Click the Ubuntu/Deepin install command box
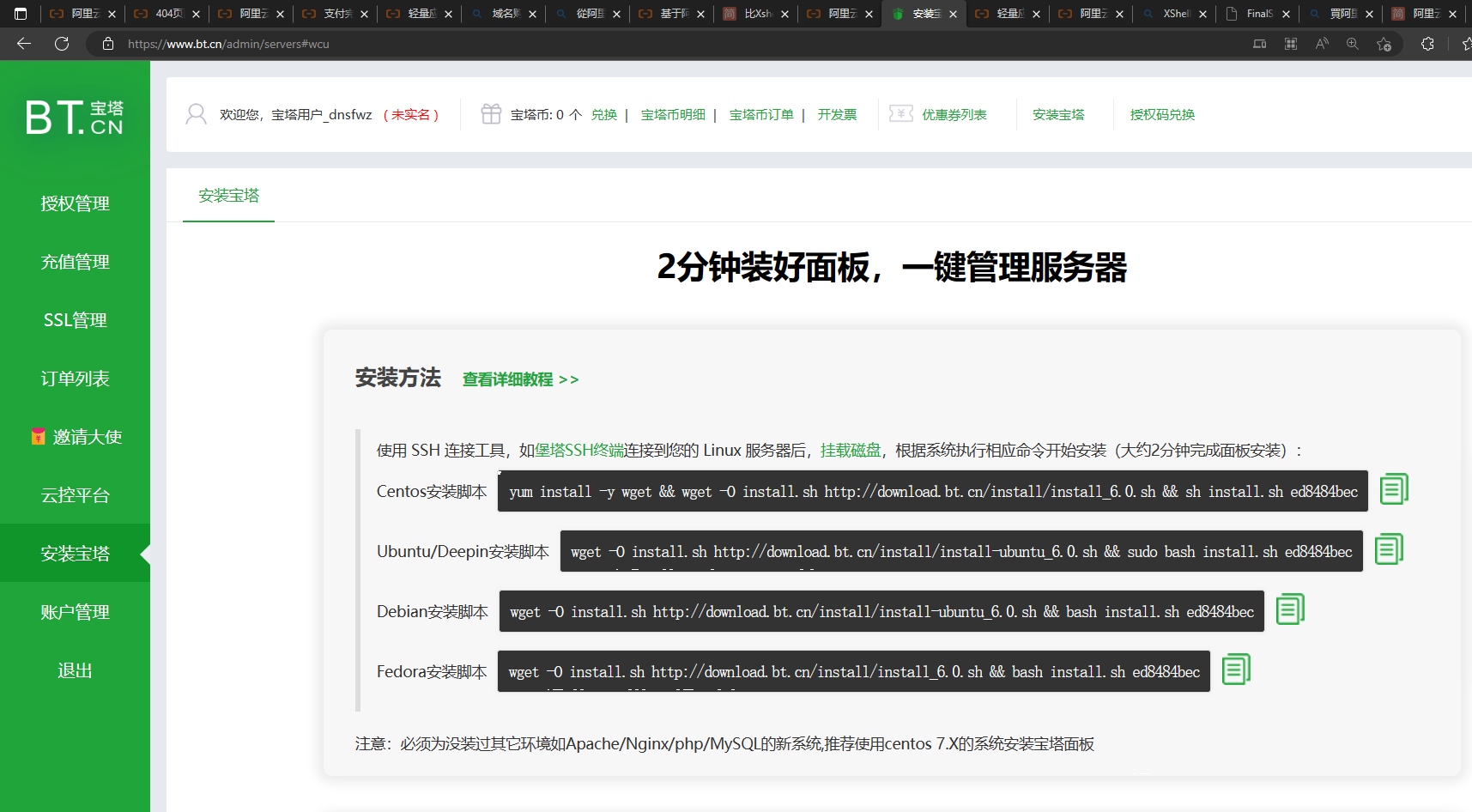This screenshot has width=1472, height=812. [961, 551]
